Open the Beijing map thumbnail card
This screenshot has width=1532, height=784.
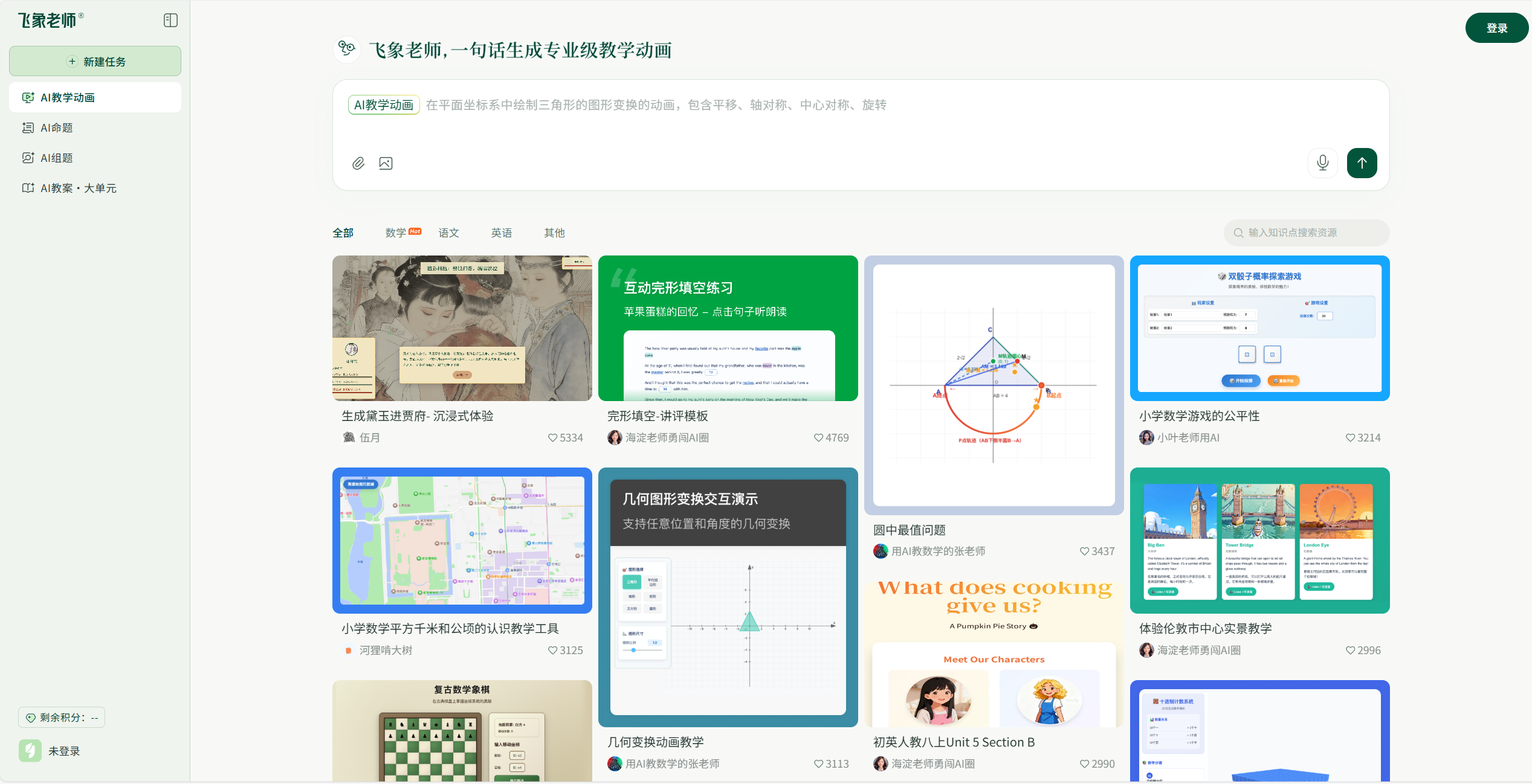tap(462, 541)
